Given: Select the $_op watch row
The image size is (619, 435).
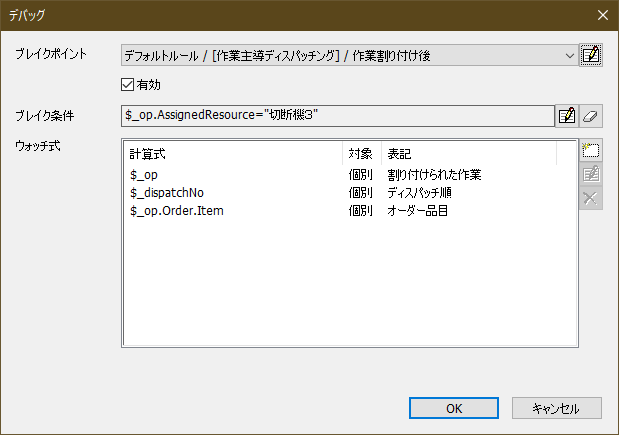Looking at the screenshot, I should 144,175.
